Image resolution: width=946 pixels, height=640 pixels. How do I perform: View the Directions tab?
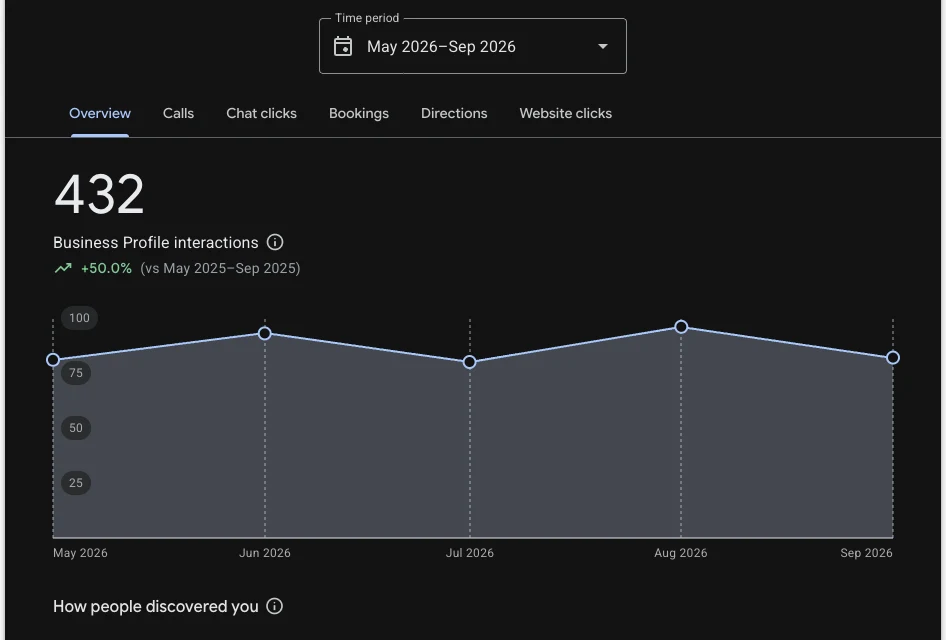click(454, 113)
